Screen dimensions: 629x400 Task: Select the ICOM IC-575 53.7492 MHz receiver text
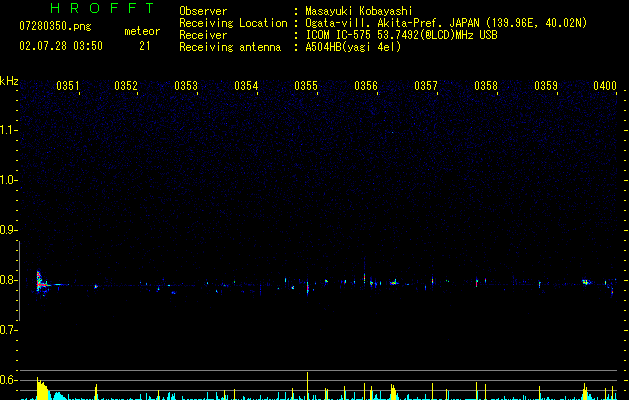pos(402,35)
